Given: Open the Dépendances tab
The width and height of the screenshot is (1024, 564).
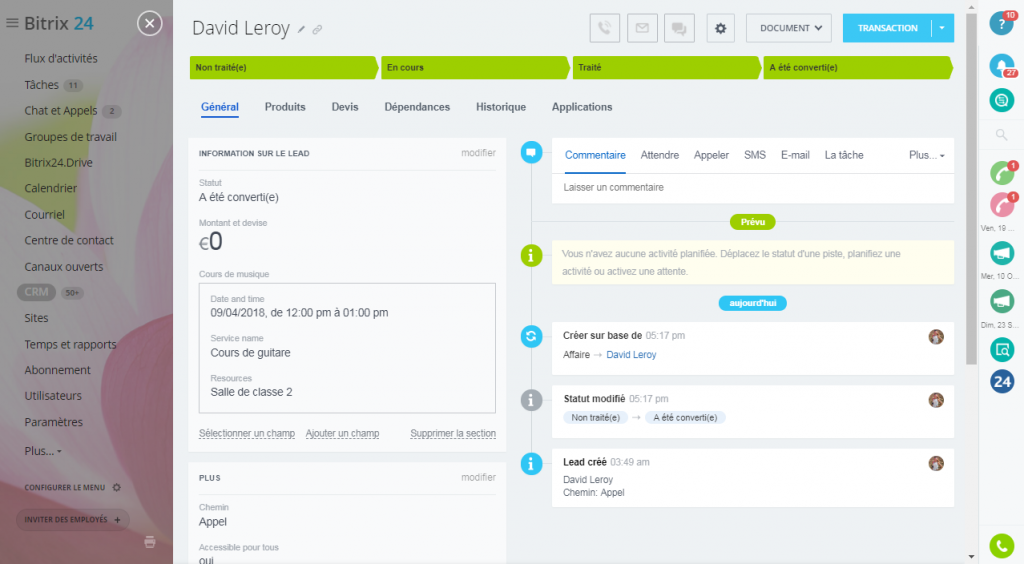Looking at the screenshot, I should click(417, 107).
